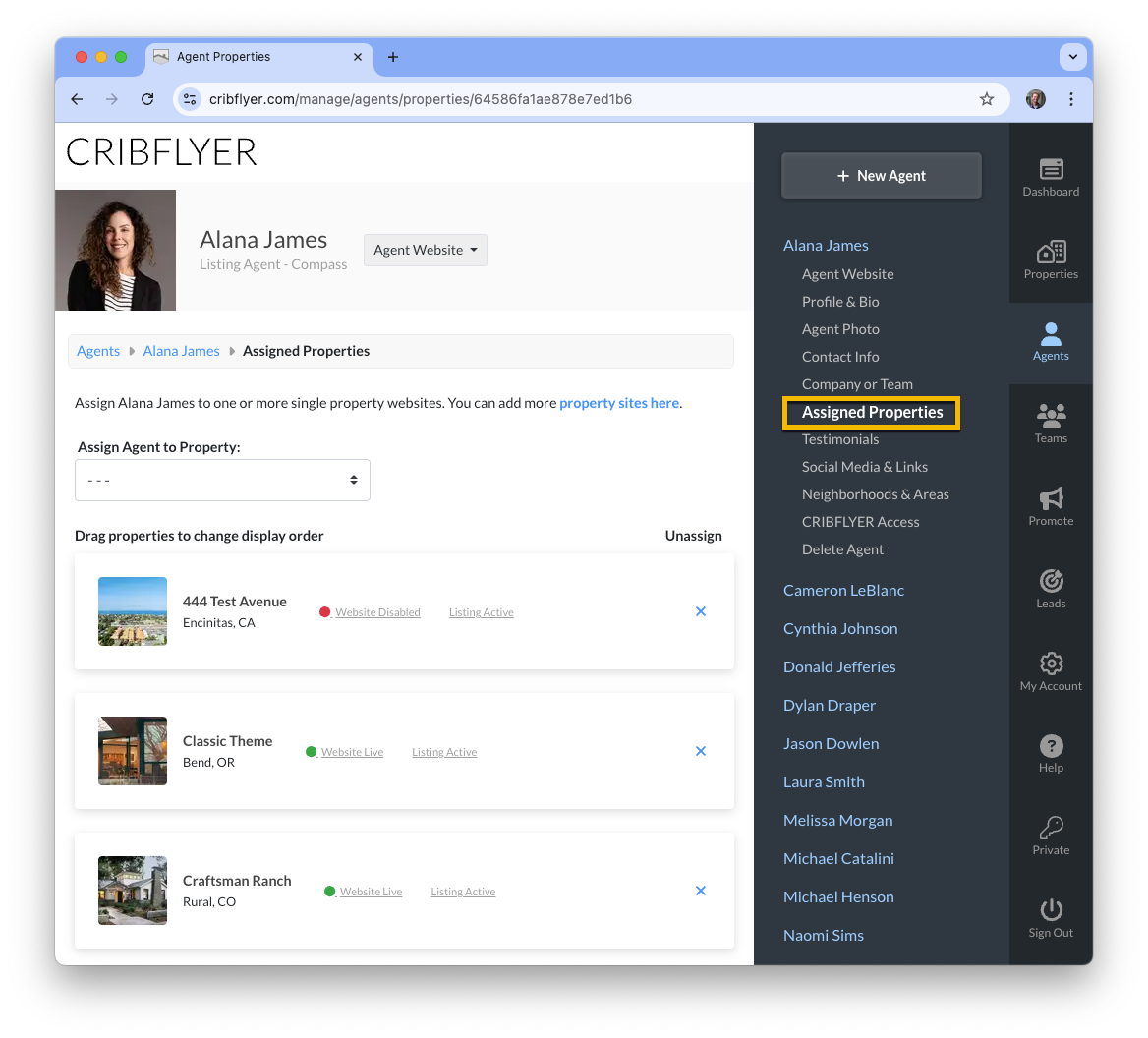Click Listing Active for Craftsman Ranch
This screenshot has height=1038, width=1148.
coord(463,892)
